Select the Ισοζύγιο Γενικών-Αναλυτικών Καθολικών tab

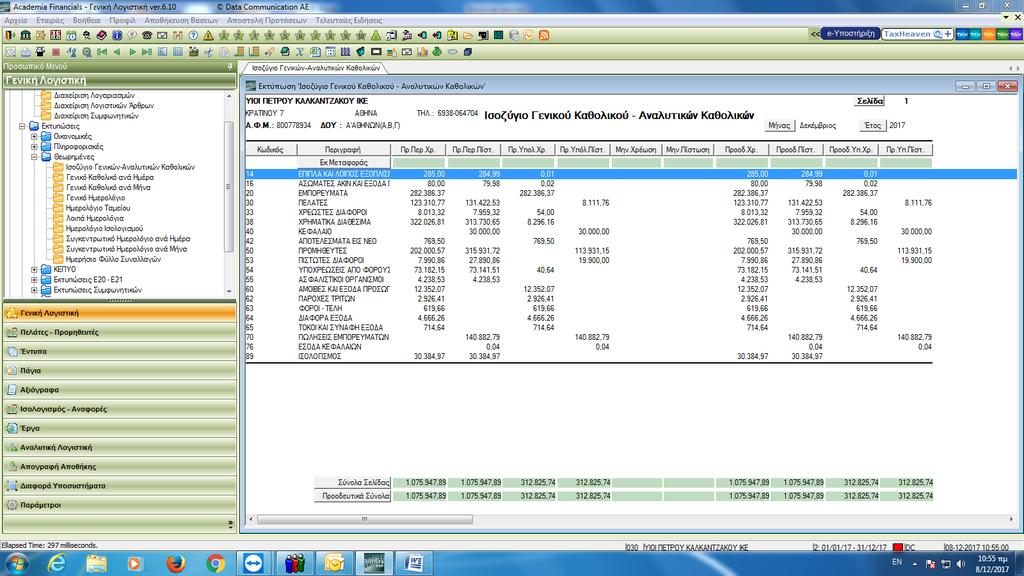tap(315, 68)
